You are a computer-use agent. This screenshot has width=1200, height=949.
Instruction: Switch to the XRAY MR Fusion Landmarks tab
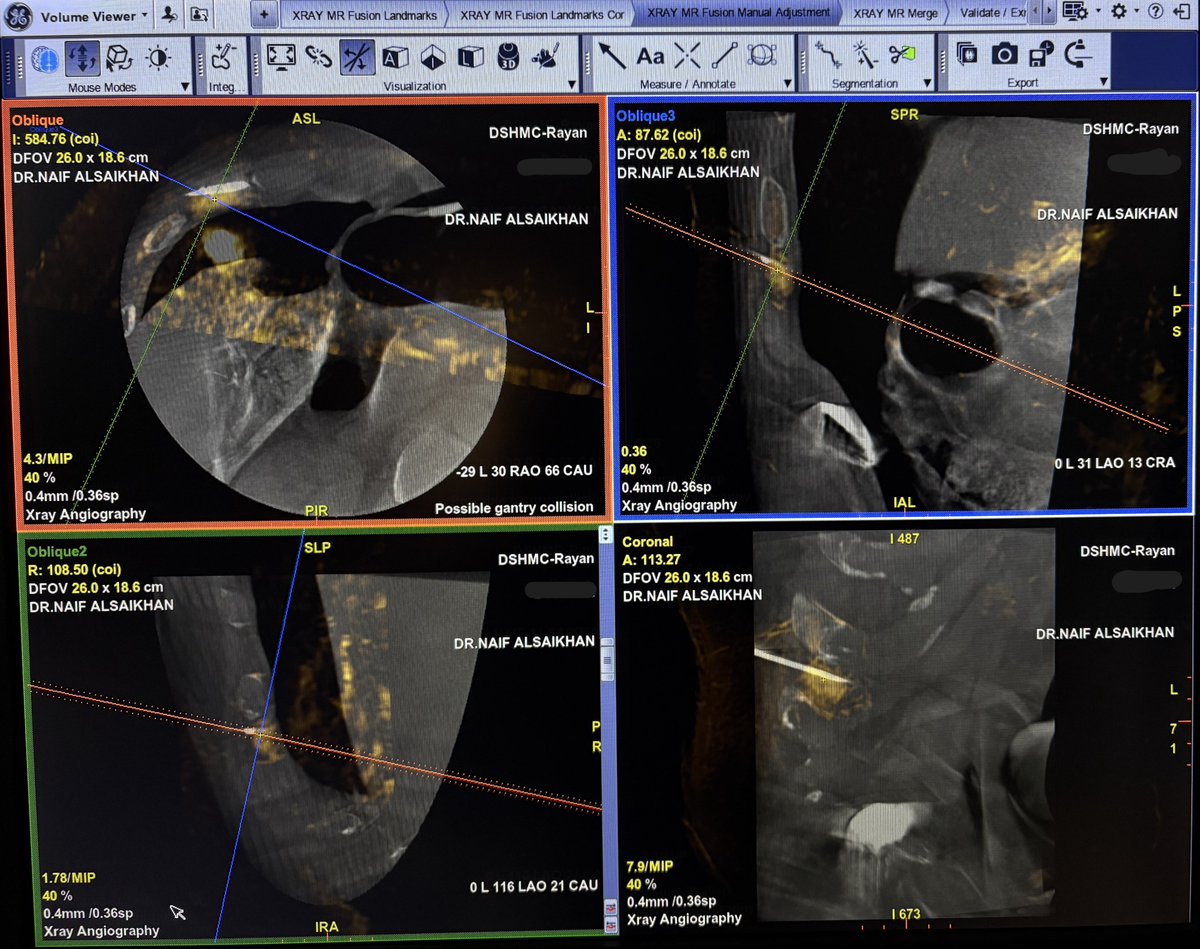pos(364,15)
